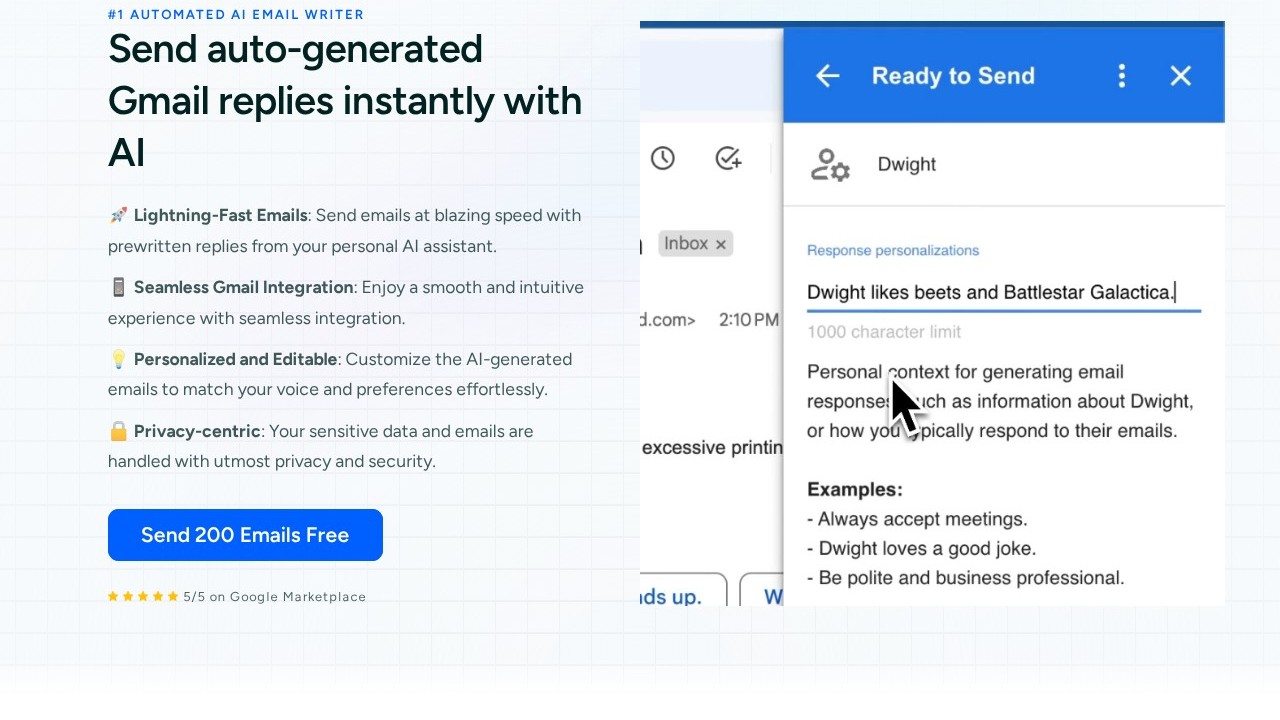Click the back arrow in Ready to Send header
Viewport: 1280px width, 720px height.
tap(828, 76)
